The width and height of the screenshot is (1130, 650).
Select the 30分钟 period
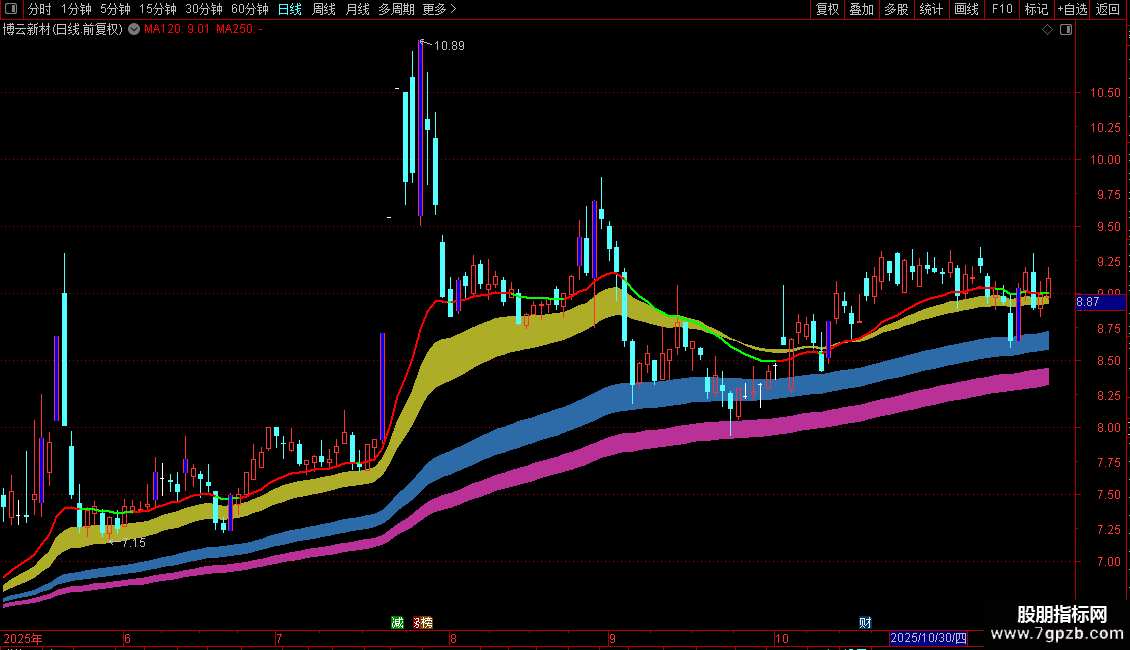(204, 9)
